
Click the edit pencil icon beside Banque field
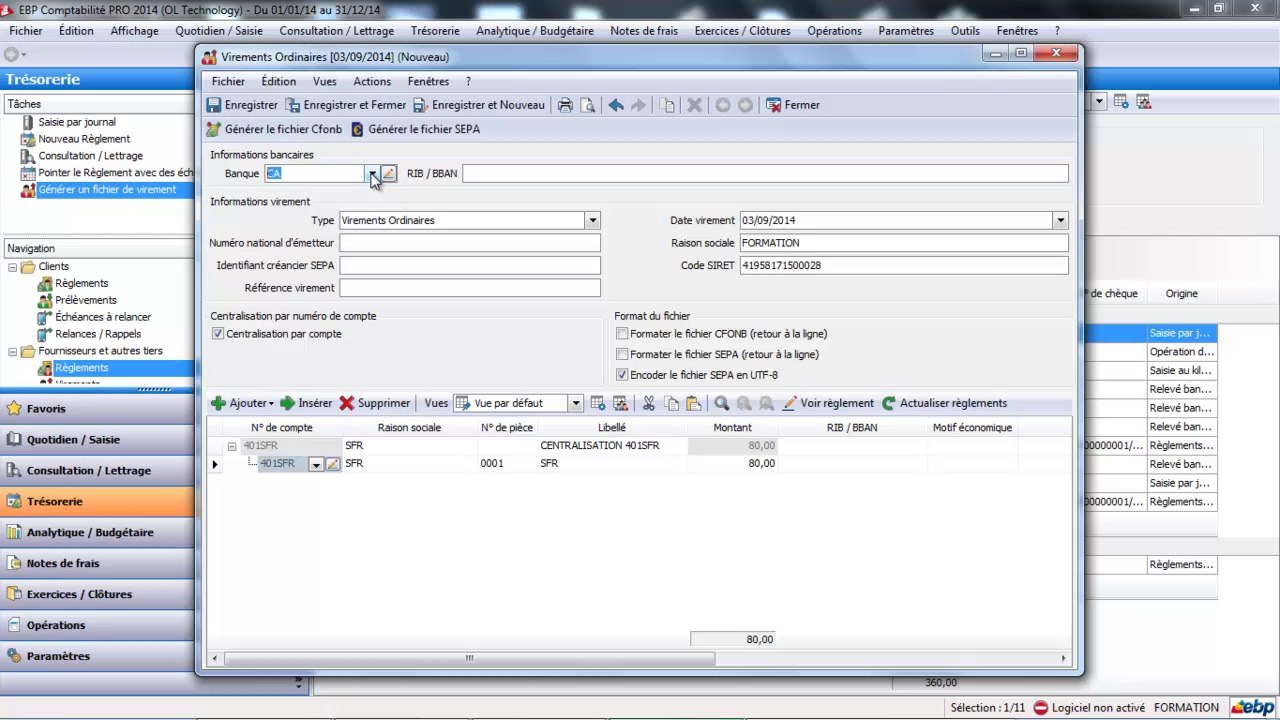(x=389, y=173)
